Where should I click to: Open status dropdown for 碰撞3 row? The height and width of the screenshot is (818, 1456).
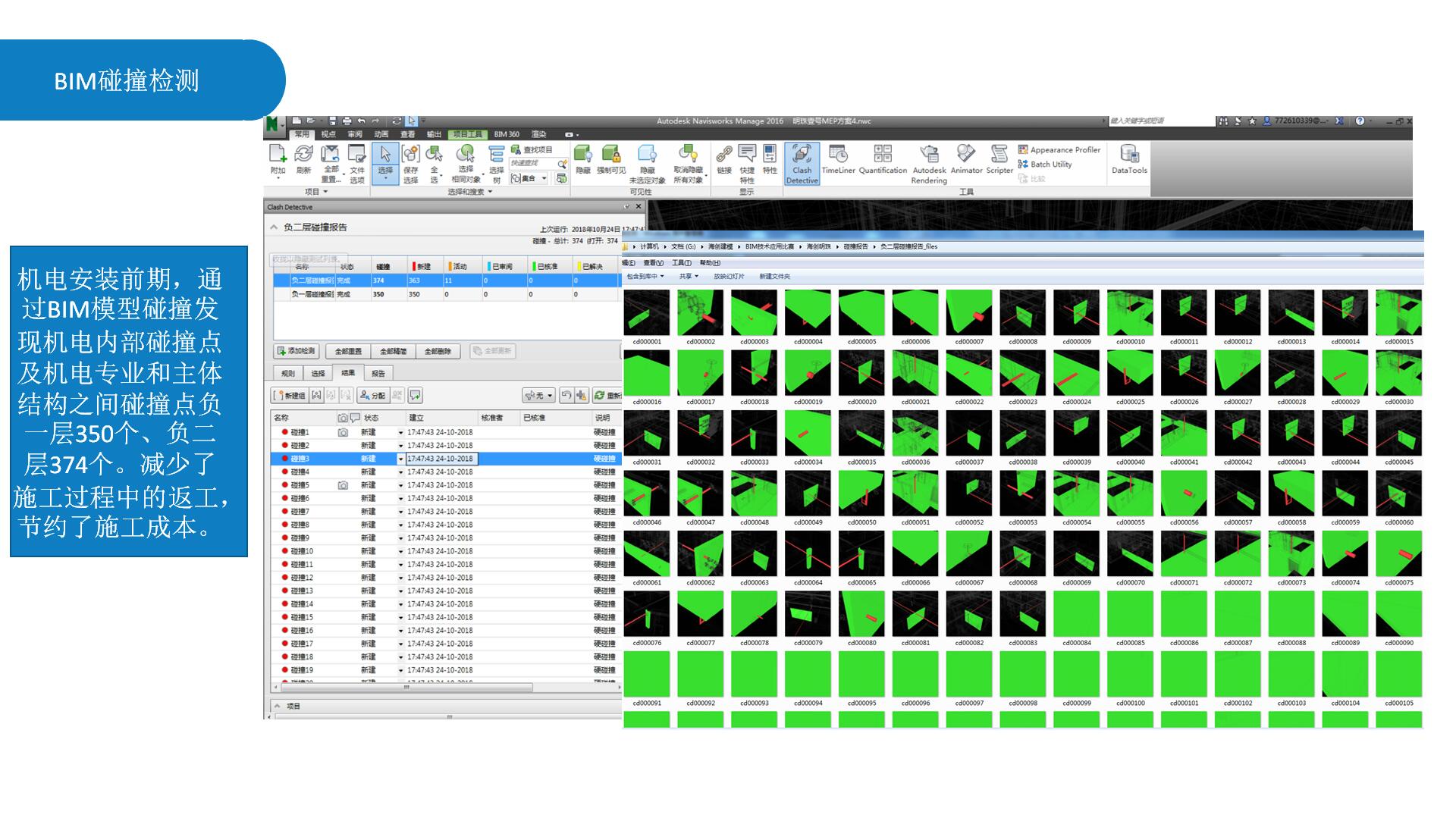point(401,459)
